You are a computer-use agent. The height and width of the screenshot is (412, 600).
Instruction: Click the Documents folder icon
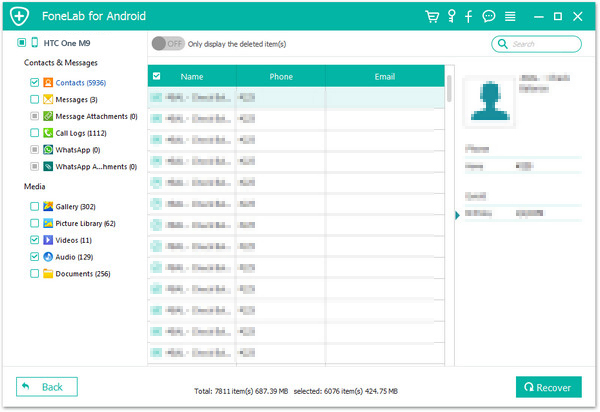(x=48, y=274)
